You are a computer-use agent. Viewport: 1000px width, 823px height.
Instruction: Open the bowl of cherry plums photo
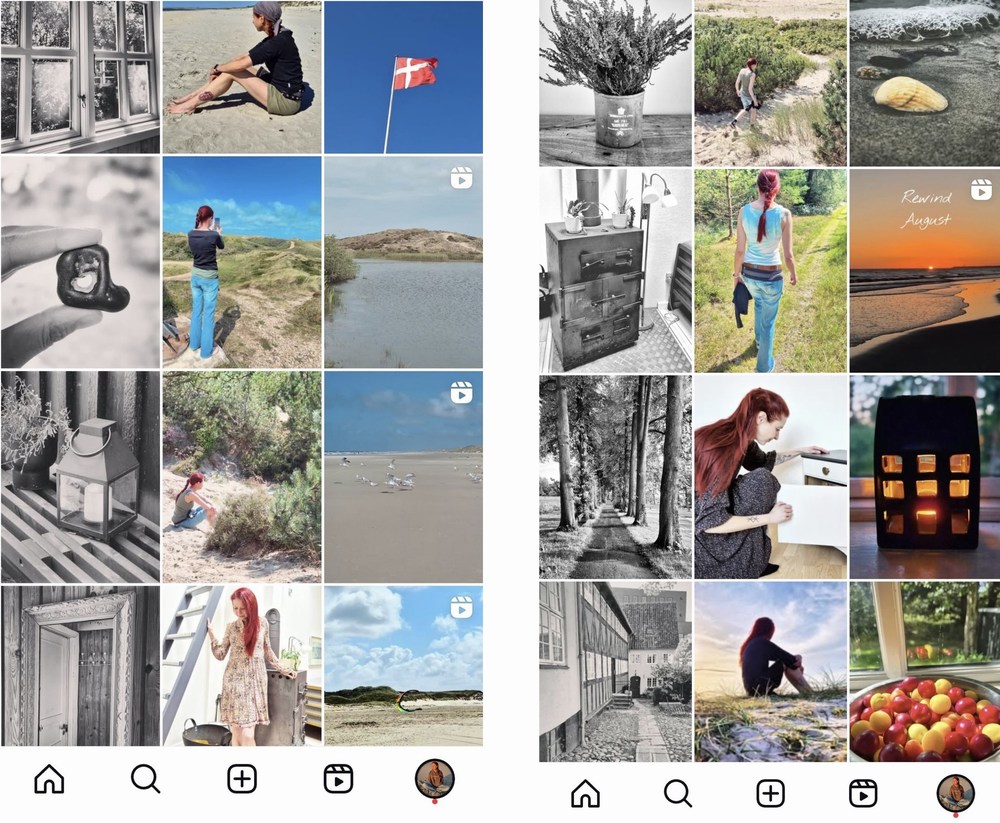pyautogui.click(x=925, y=672)
